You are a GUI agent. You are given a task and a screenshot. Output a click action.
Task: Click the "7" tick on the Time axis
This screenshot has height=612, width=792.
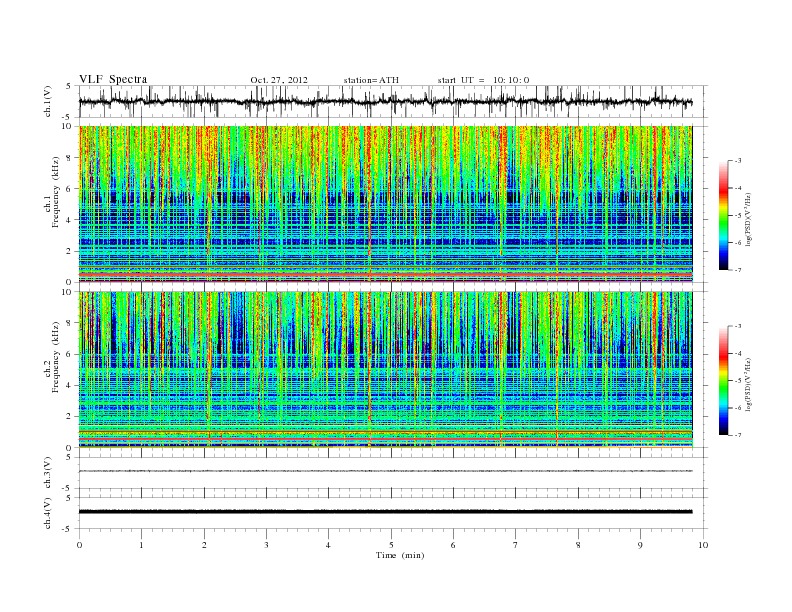click(x=516, y=545)
